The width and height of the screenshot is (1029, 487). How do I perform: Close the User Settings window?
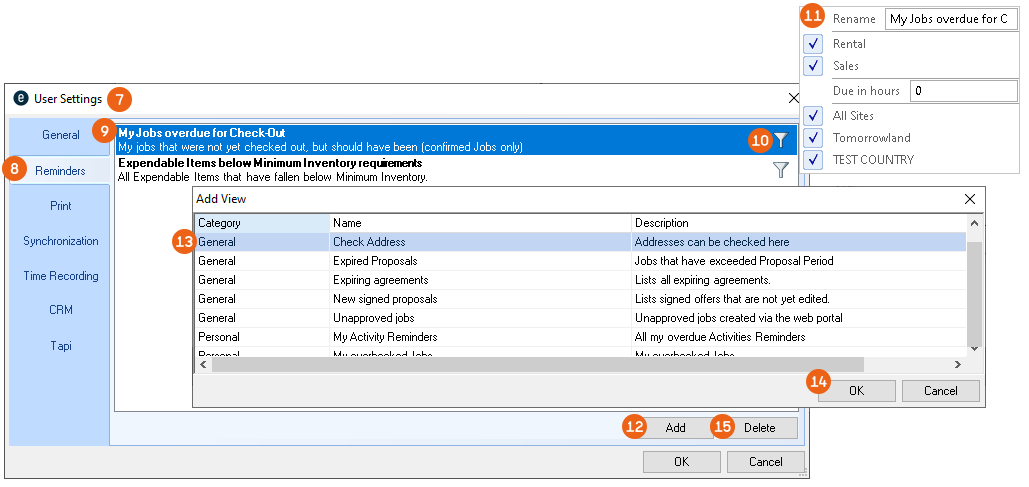pos(794,98)
